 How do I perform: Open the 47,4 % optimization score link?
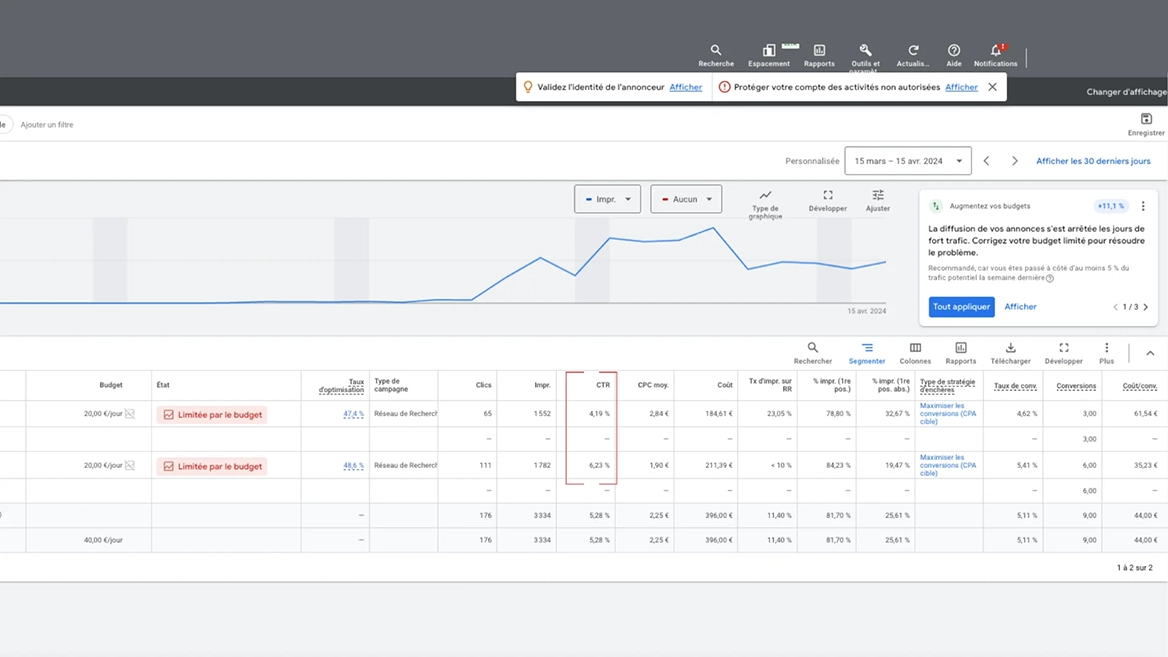coord(353,413)
